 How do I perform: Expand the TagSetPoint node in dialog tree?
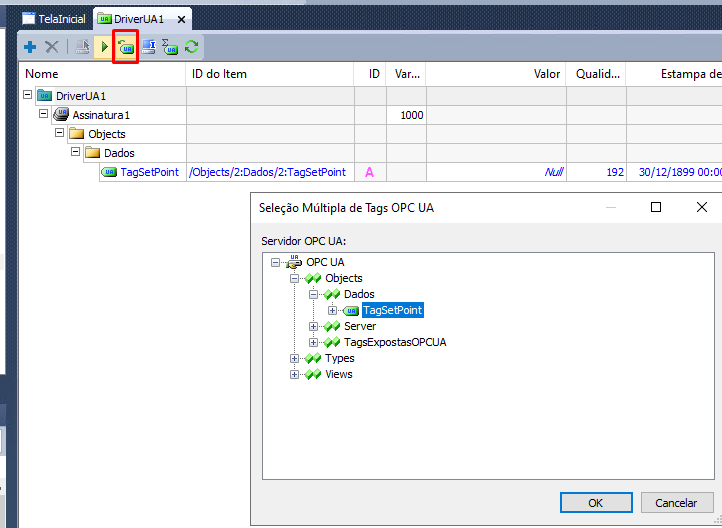(332, 311)
